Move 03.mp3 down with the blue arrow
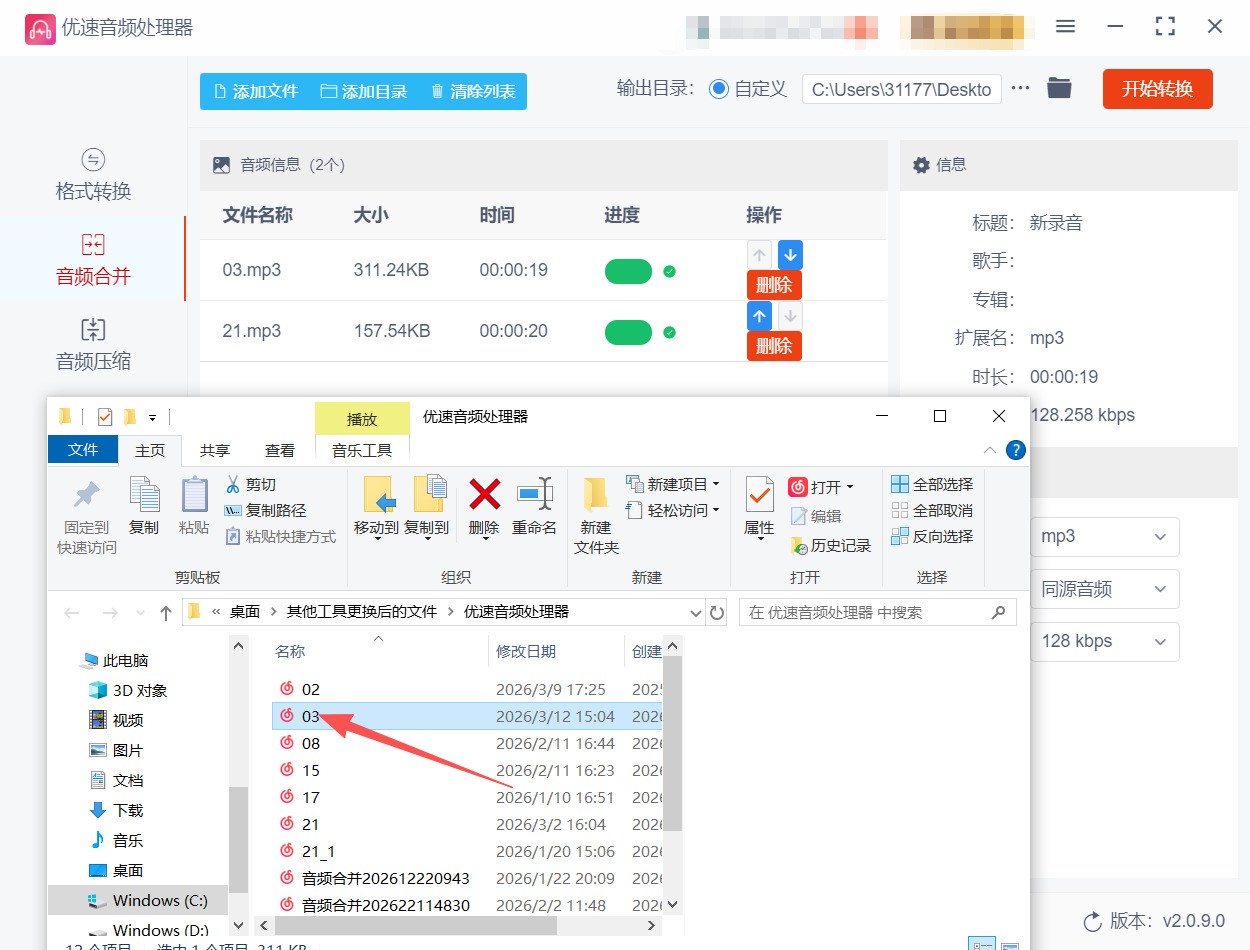 coord(790,255)
